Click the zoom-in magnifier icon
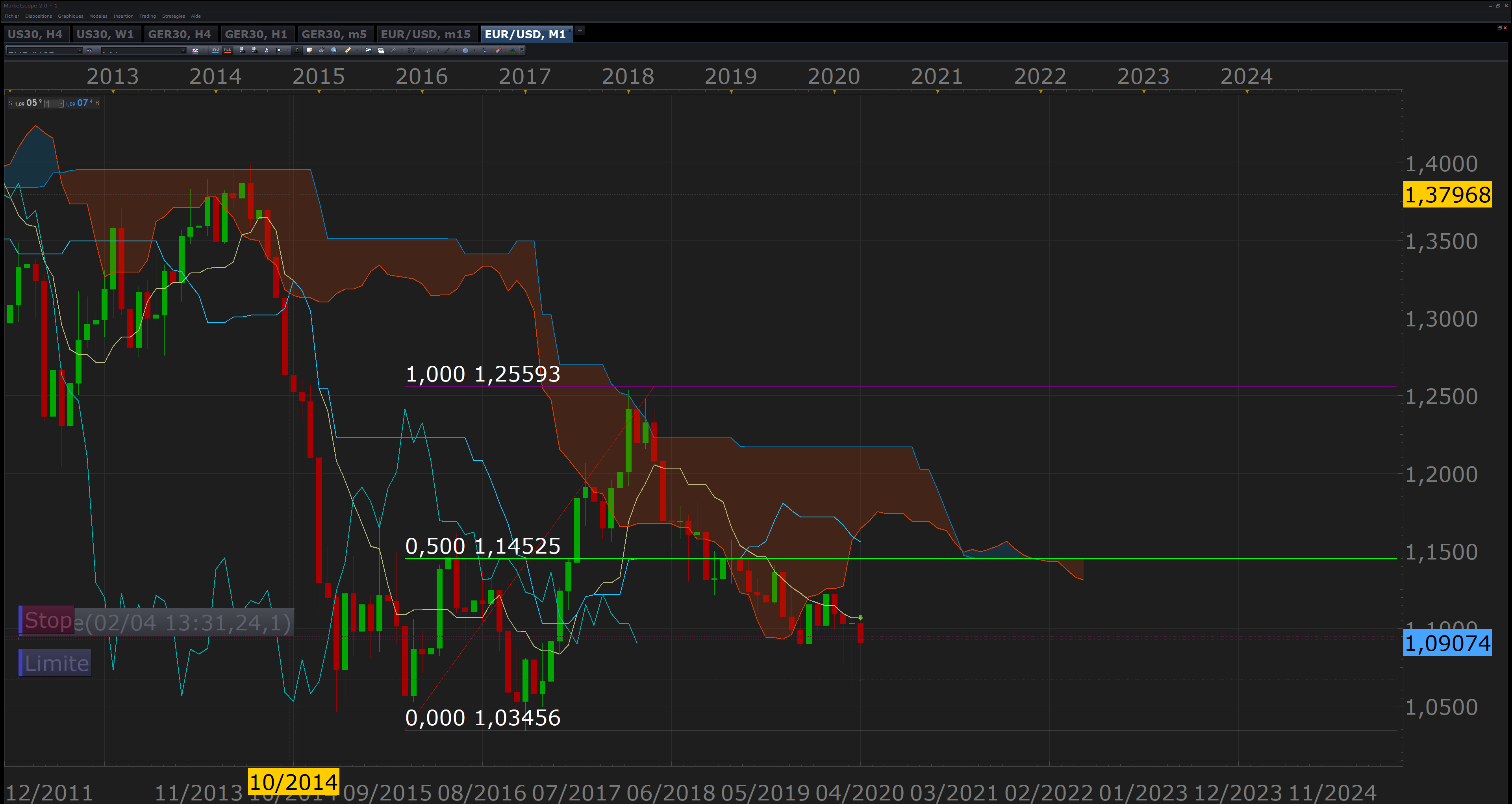 point(243,50)
